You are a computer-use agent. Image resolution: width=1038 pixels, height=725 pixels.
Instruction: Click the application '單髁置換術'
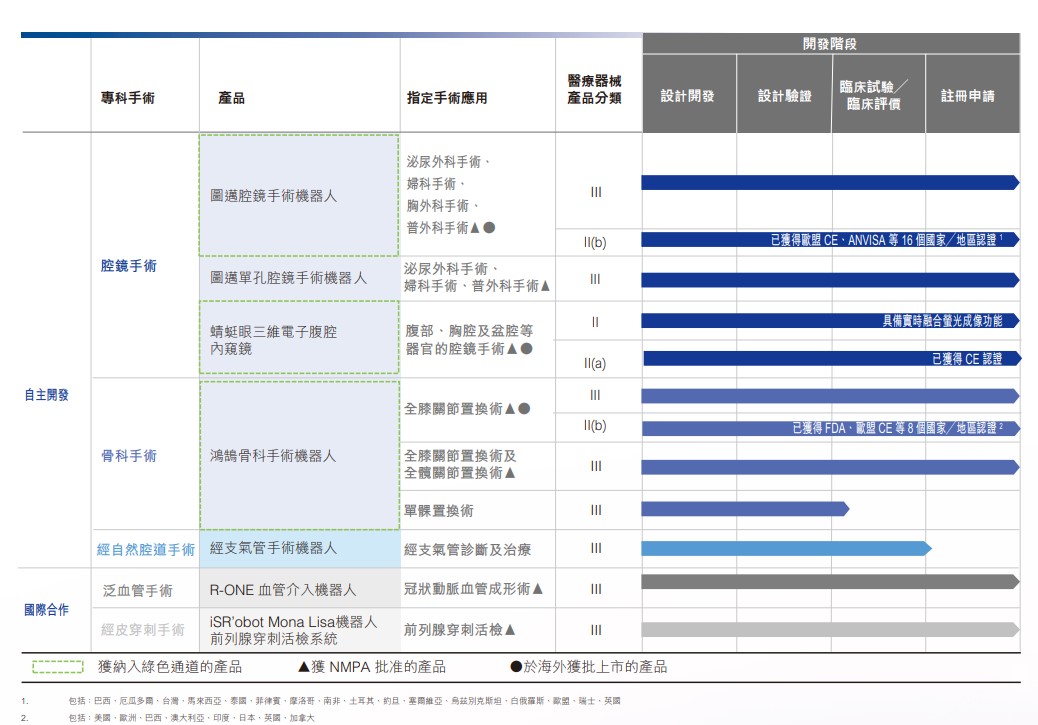[438, 511]
